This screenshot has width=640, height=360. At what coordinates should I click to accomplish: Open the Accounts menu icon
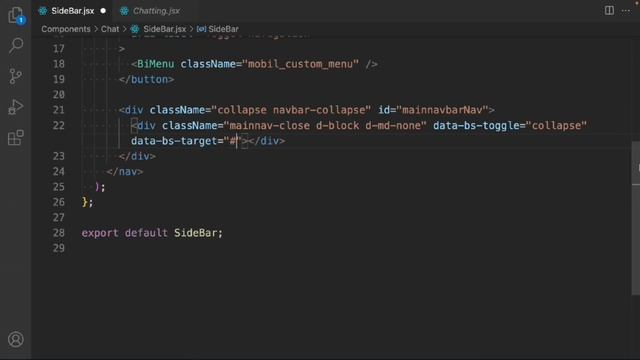[16, 339]
